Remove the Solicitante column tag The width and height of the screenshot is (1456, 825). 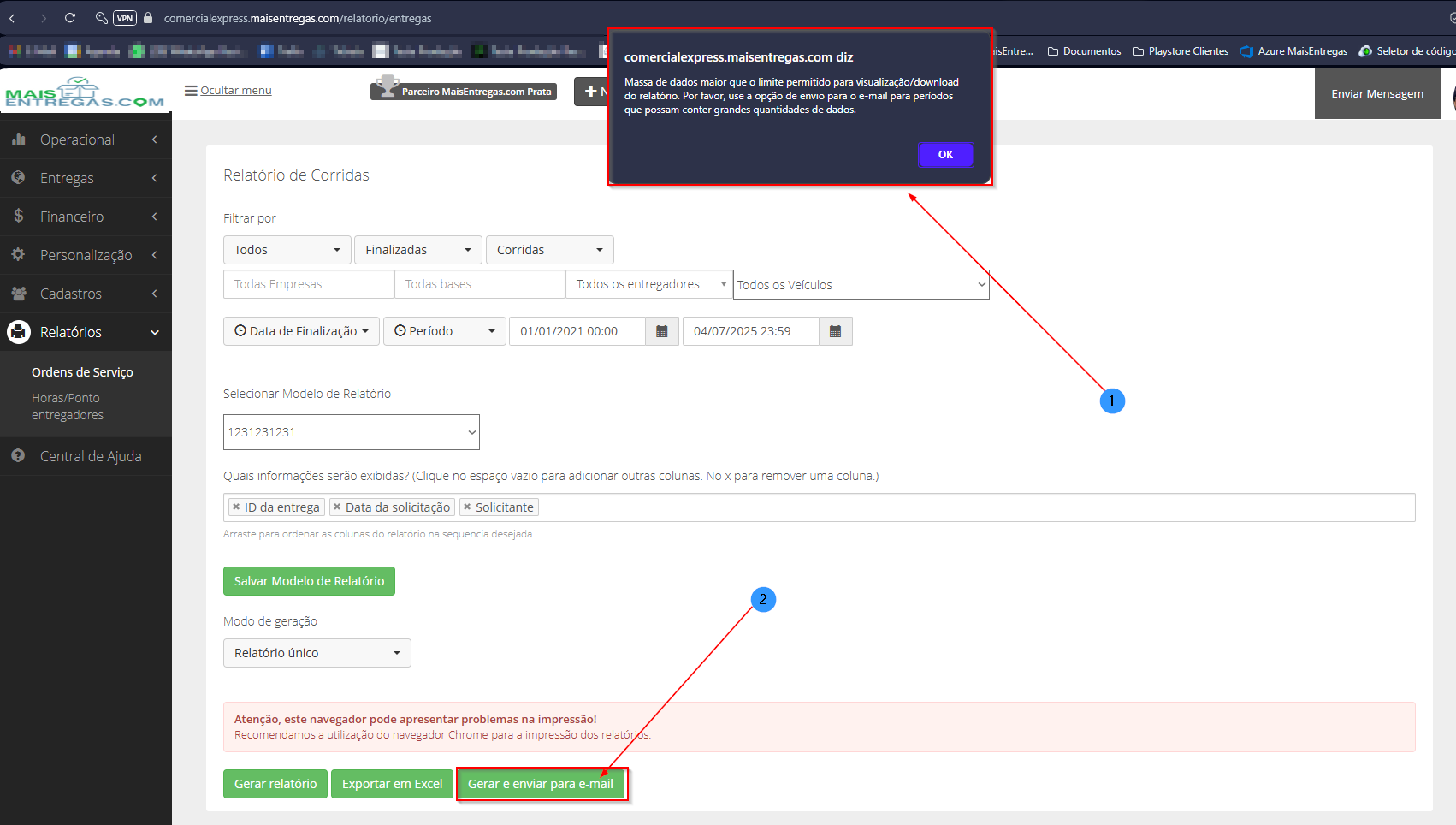pyautogui.click(x=467, y=507)
